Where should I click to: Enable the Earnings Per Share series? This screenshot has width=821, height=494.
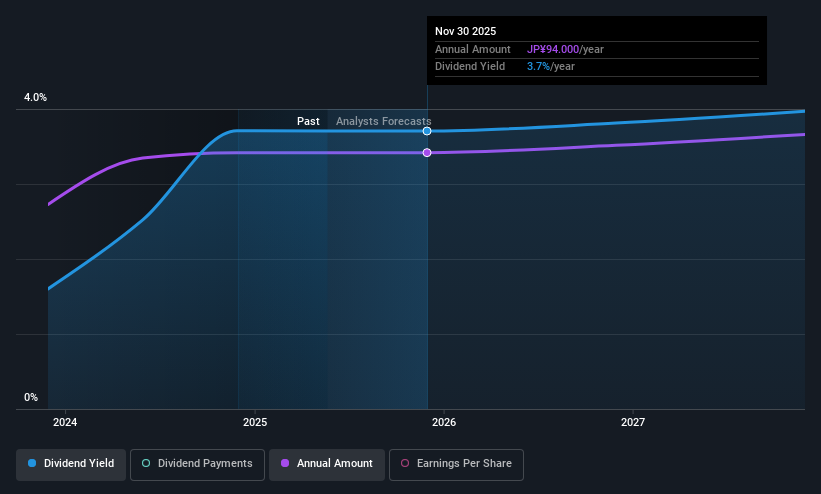click(x=457, y=465)
